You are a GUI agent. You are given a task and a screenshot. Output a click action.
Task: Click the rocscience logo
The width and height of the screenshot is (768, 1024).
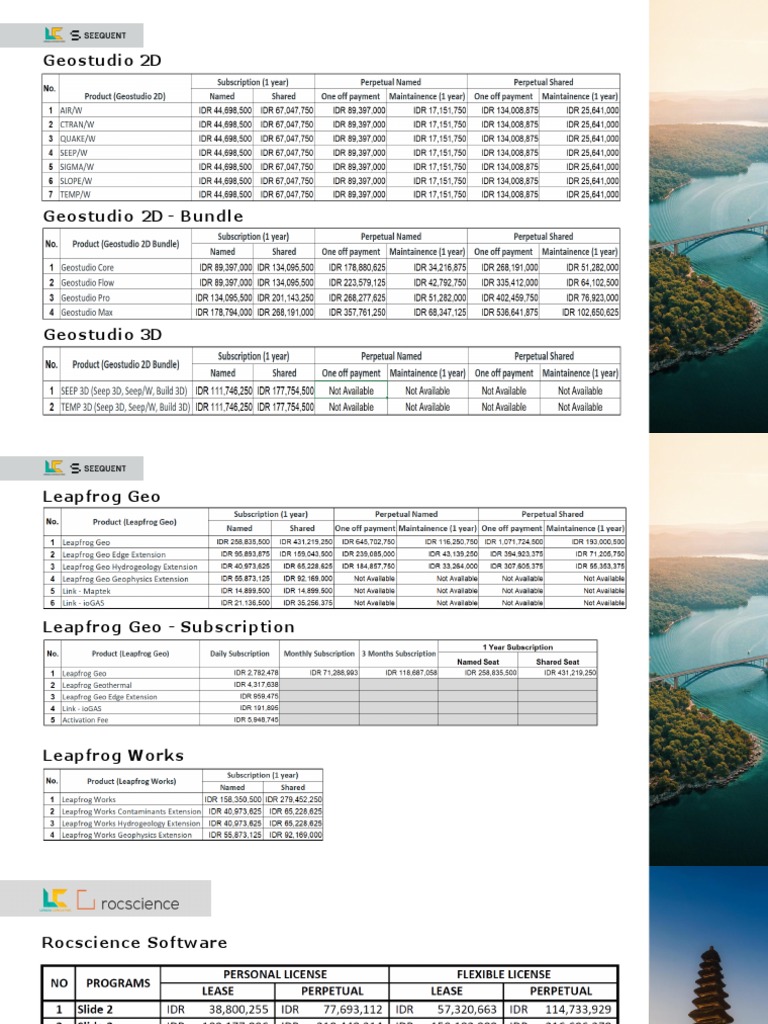(128, 902)
